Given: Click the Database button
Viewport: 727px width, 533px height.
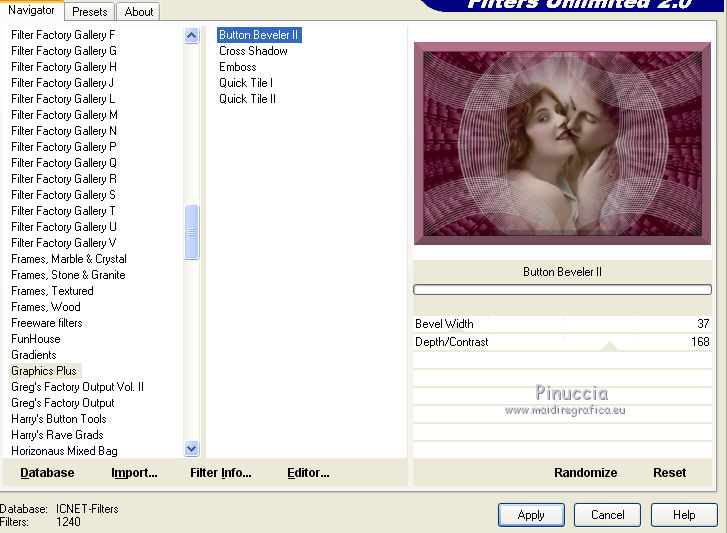Looking at the screenshot, I should pyautogui.click(x=47, y=473).
